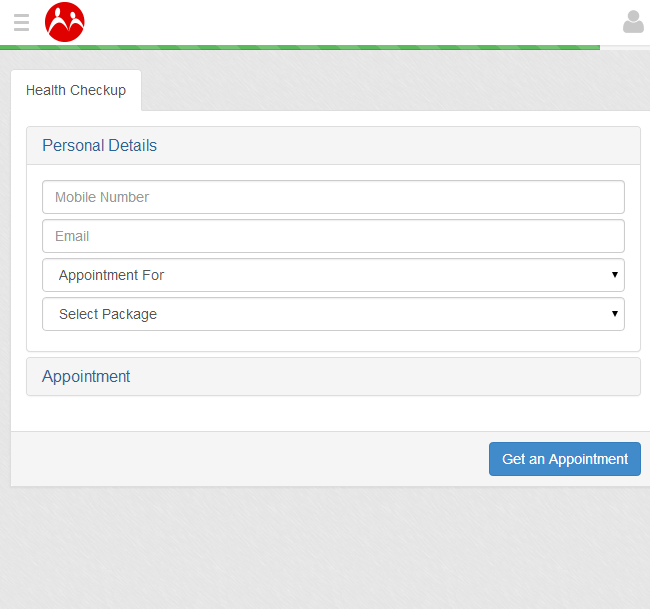Click the footer area beside the appointment button

249,459
